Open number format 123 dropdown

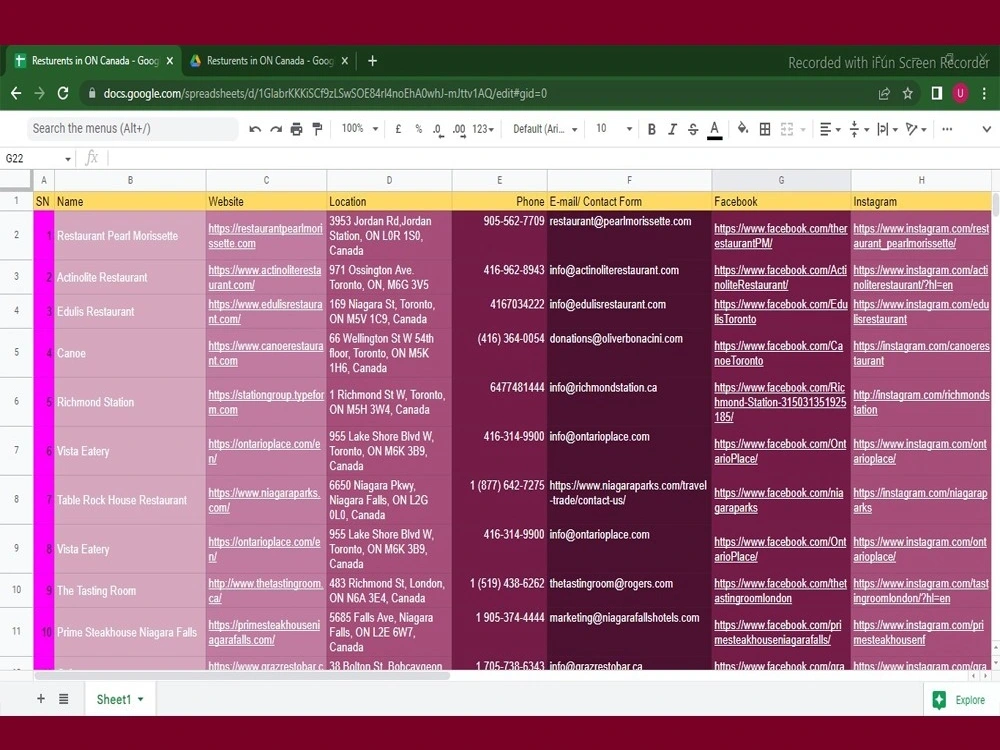pyautogui.click(x=483, y=129)
